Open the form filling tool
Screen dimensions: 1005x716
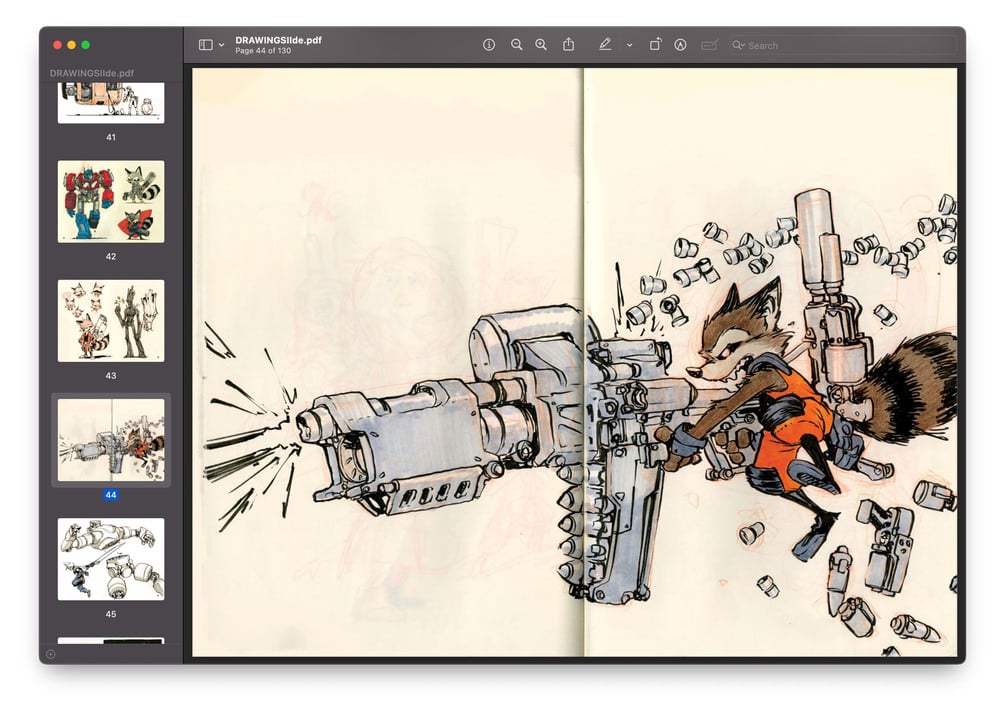tap(709, 45)
